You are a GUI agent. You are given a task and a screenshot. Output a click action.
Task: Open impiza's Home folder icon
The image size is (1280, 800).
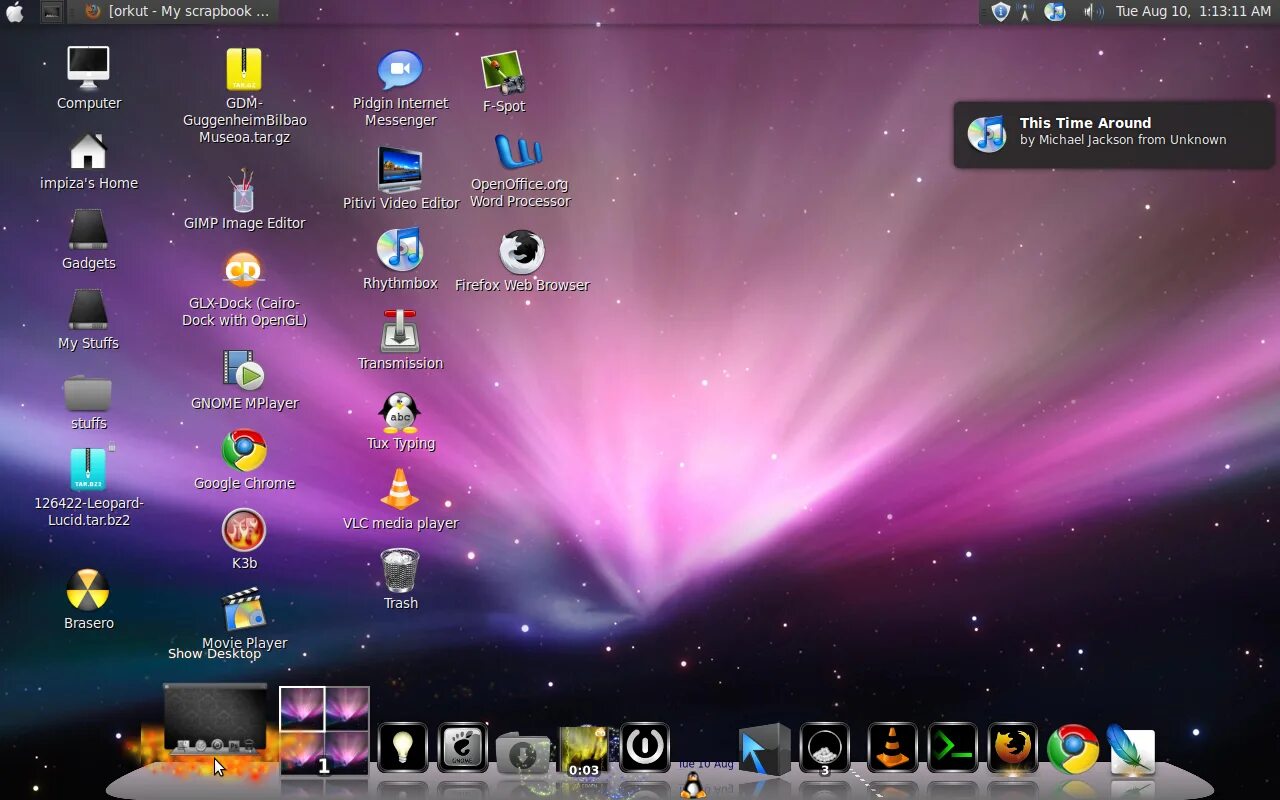click(x=89, y=151)
